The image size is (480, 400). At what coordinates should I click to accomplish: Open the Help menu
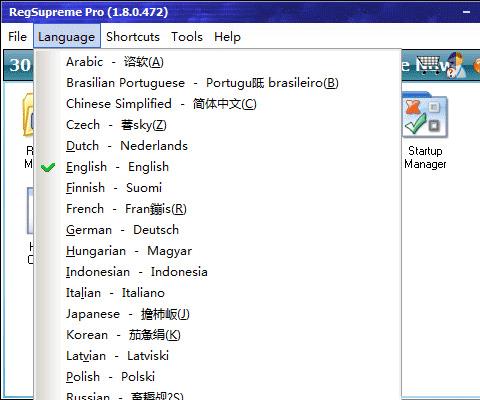click(227, 36)
